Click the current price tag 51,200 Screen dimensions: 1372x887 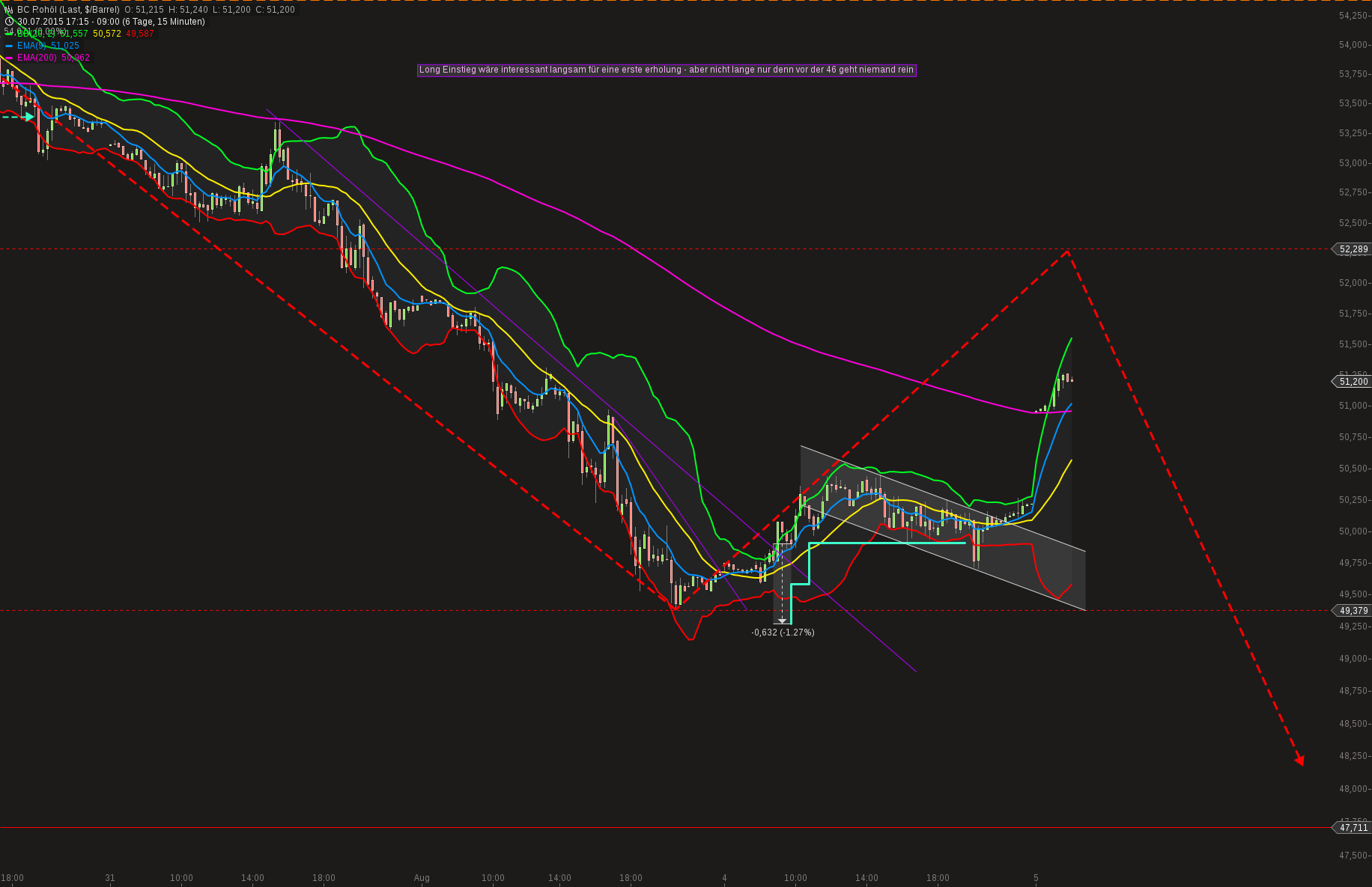1352,382
